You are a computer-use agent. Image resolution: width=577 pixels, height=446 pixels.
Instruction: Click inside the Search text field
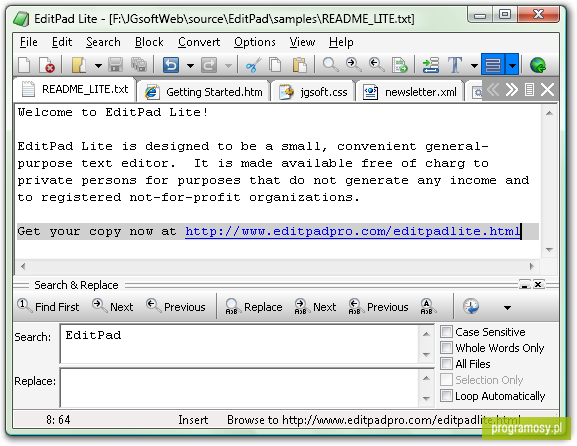(240, 344)
